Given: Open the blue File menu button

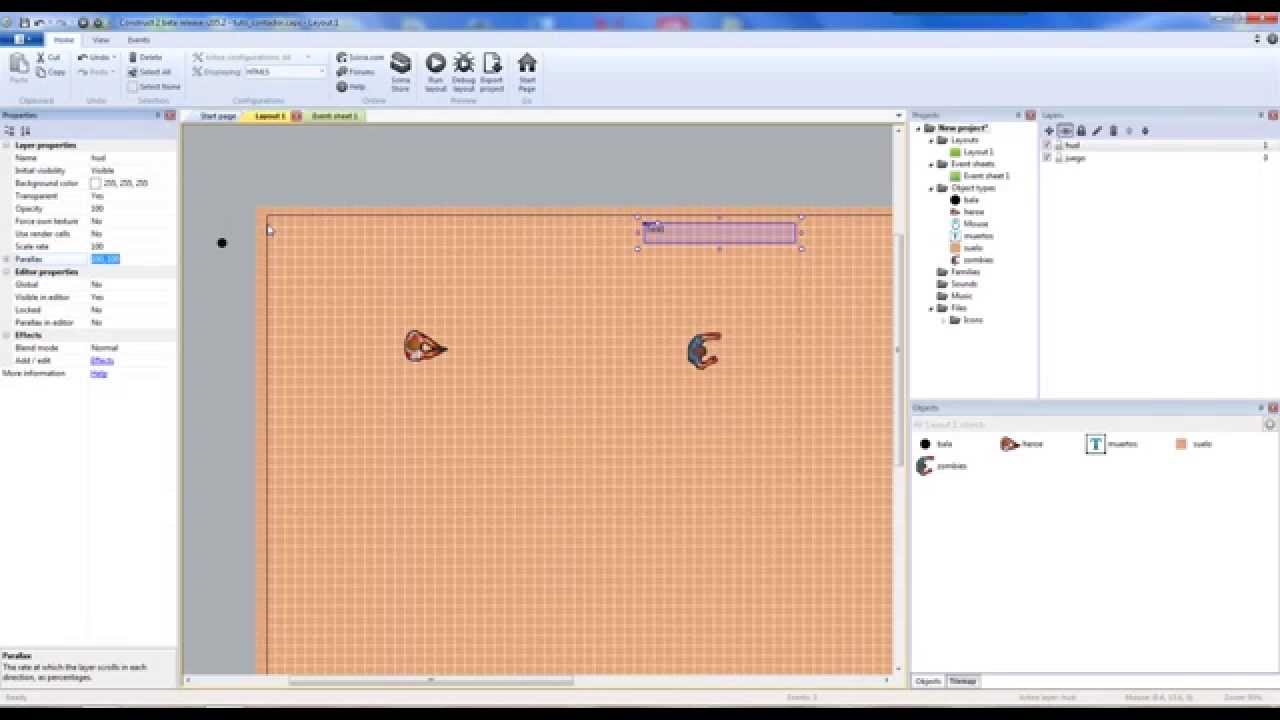Looking at the screenshot, I should [x=21, y=40].
